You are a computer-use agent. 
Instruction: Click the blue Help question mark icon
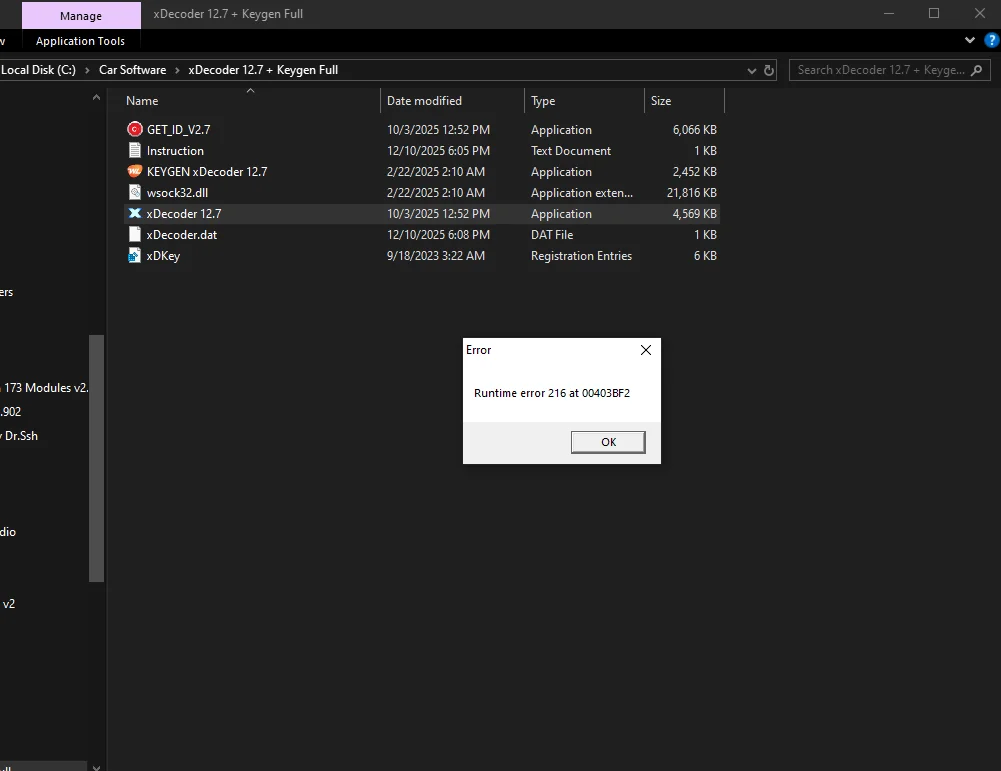992,40
